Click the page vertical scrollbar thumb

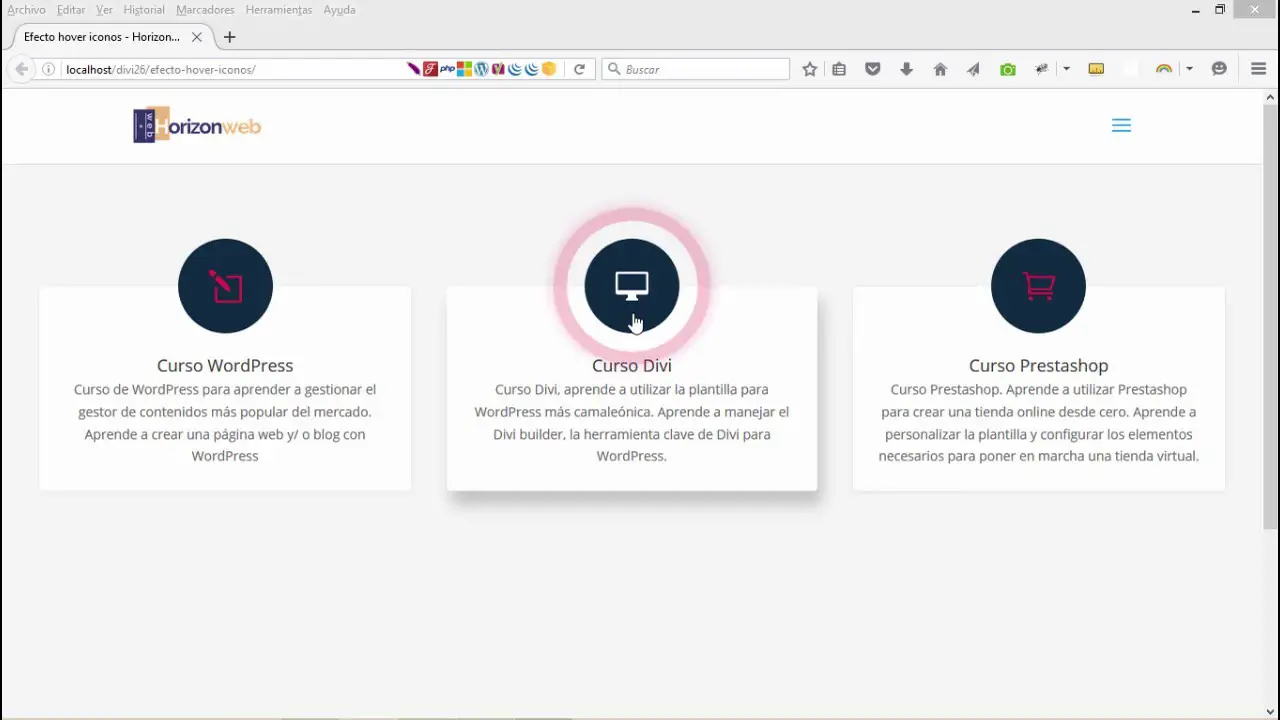[x=1271, y=319]
